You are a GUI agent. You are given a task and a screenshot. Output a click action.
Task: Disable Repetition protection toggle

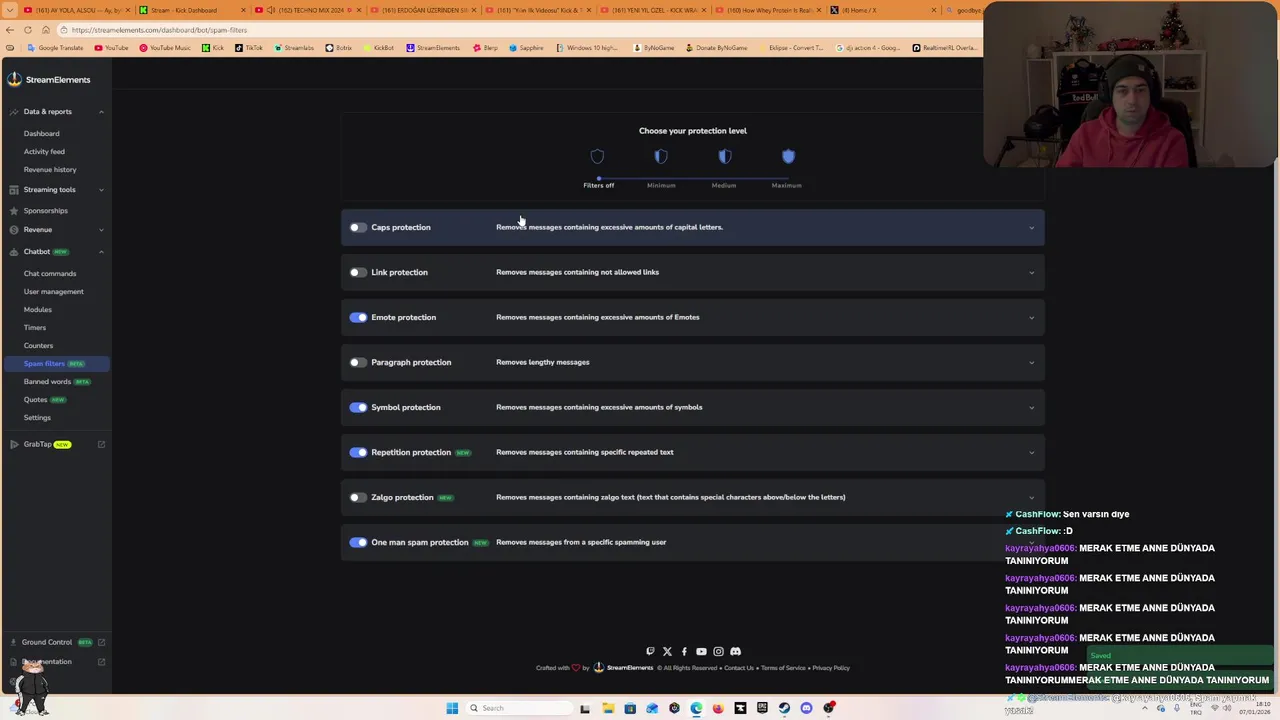coord(358,452)
